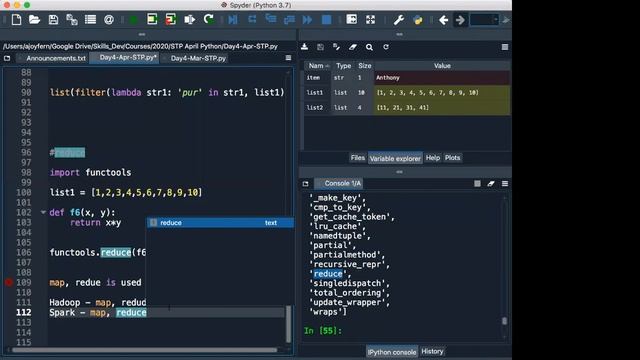
Task: Click the editor horizontal scrollbar
Action: coord(145,350)
